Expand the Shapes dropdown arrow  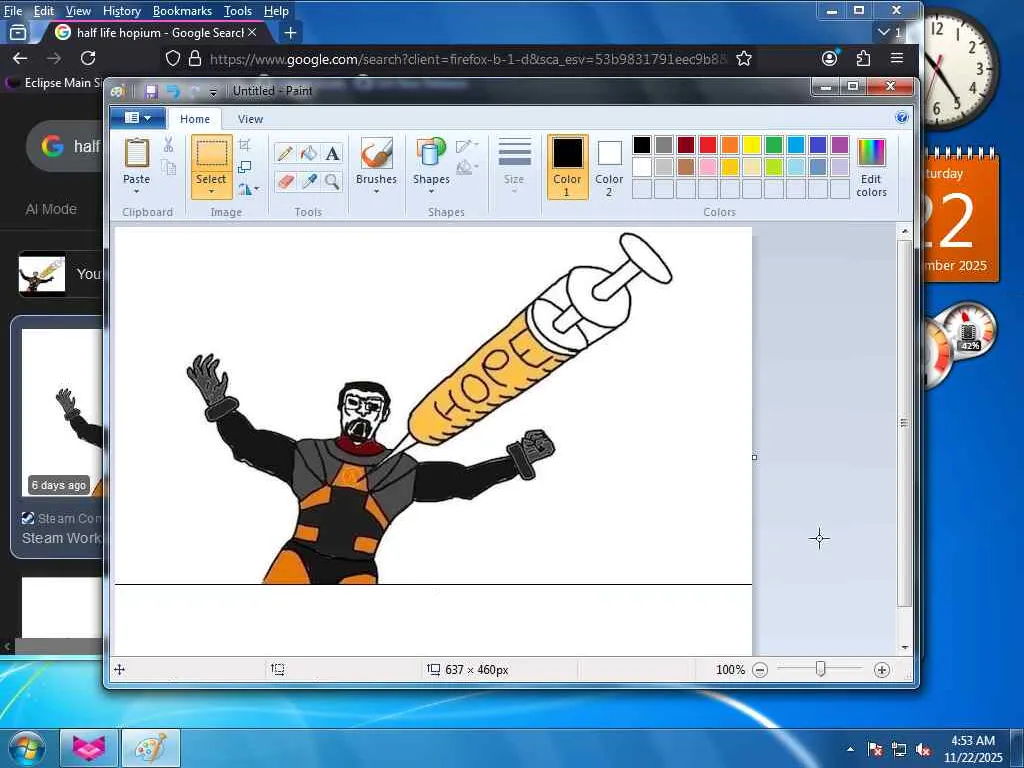[x=431, y=191]
